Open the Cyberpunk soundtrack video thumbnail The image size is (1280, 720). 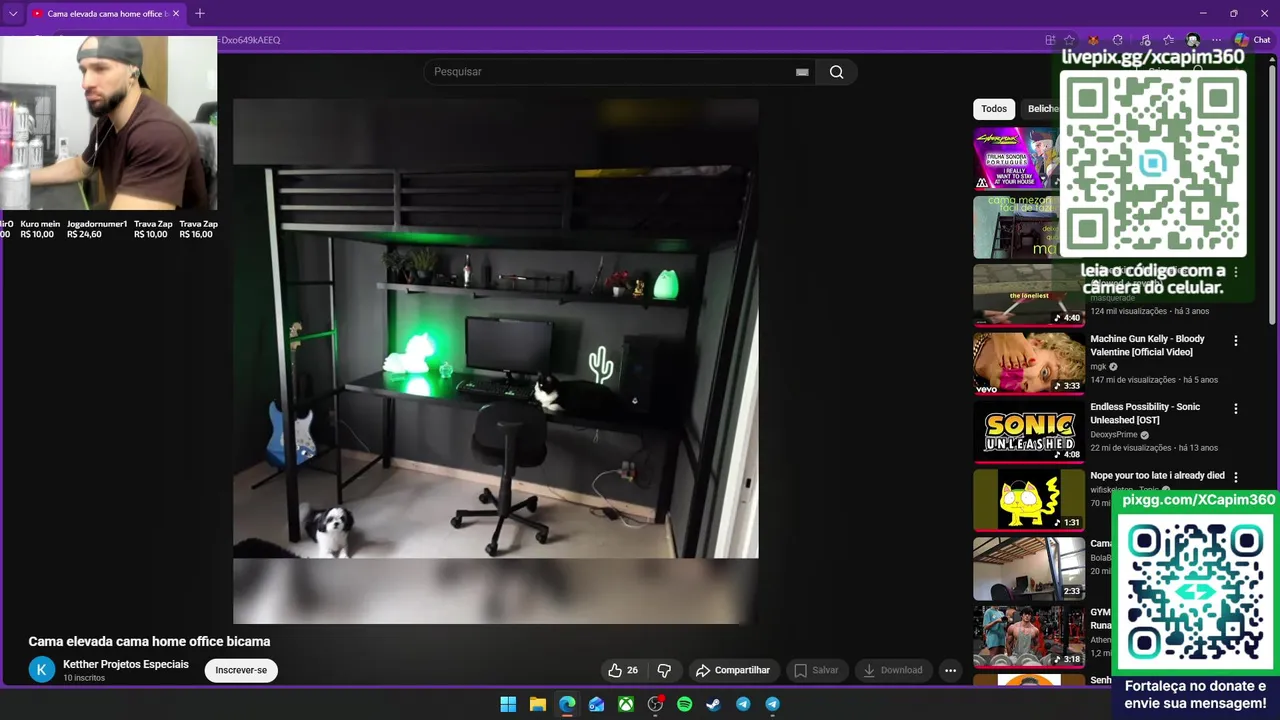(x=1016, y=158)
